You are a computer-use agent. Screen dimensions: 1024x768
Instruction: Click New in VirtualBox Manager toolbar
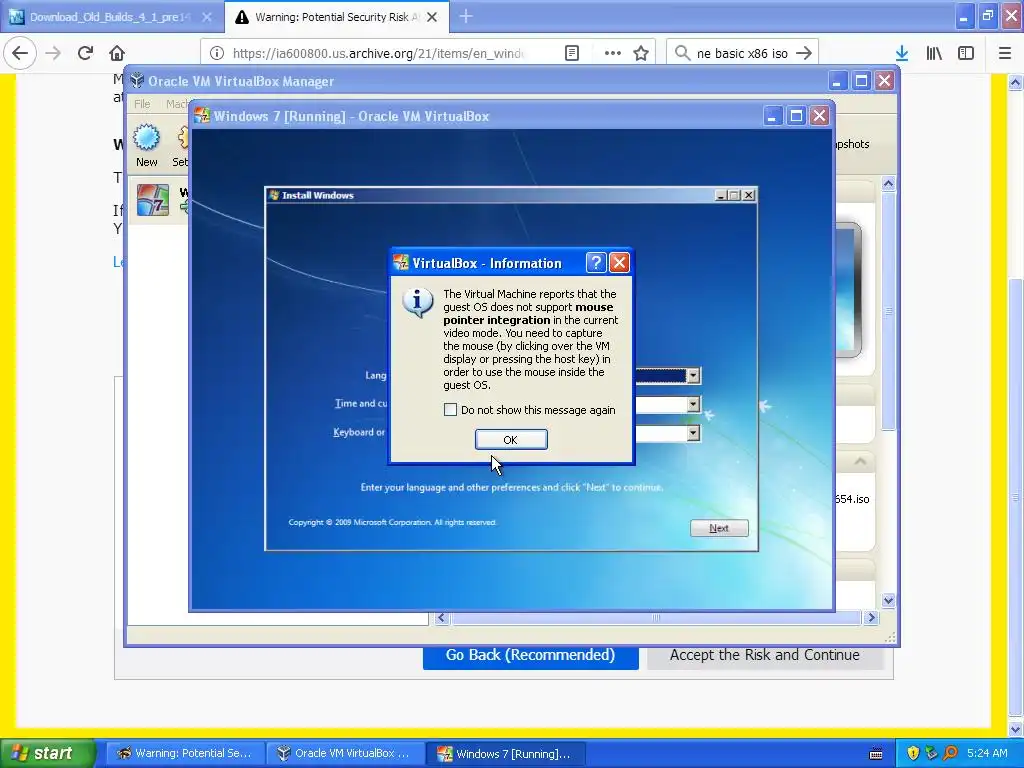click(146, 146)
